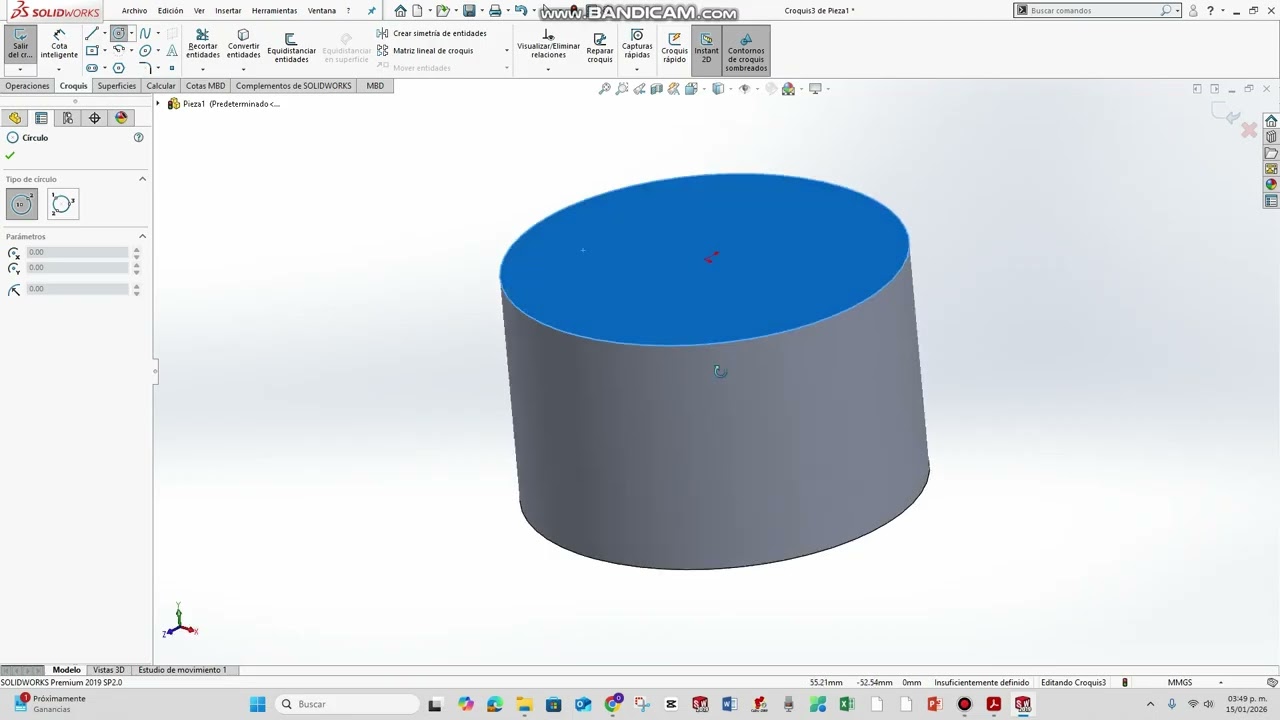Switch to the Operaciones tab

pyautogui.click(x=27, y=86)
